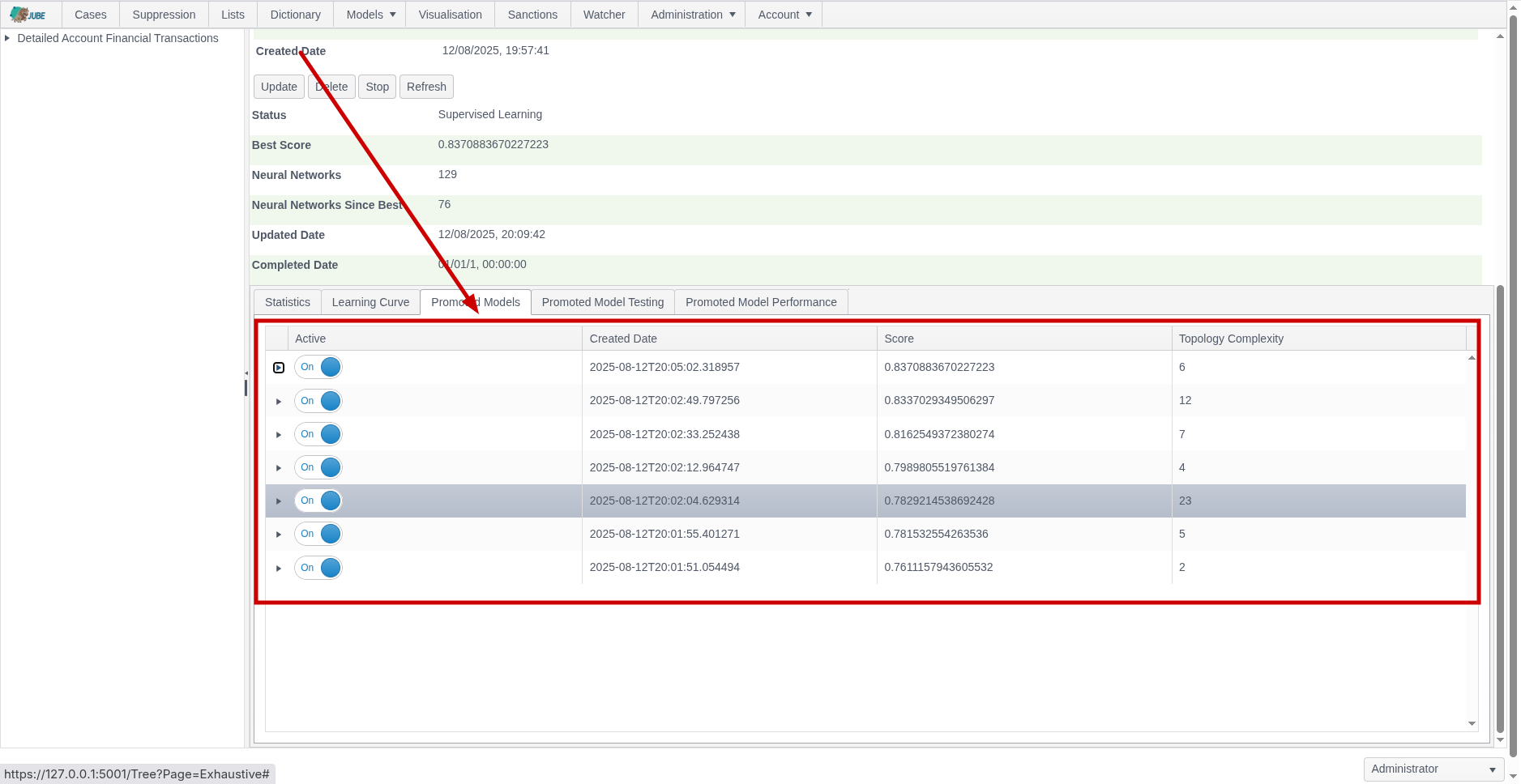Image resolution: width=1521 pixels, height=784 pixels.
Task: Open the Models dropdown menu
Action: 370,15
